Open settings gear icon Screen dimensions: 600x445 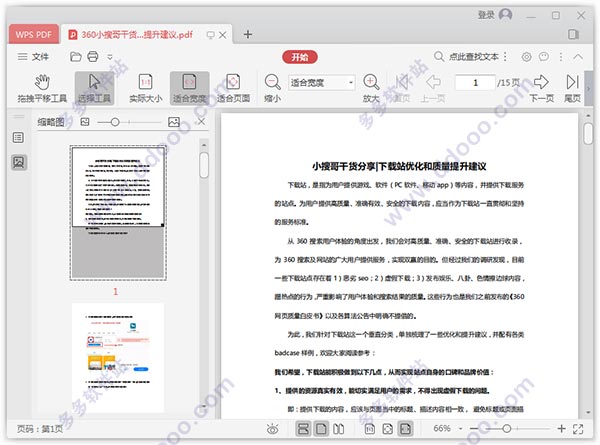(x=527, y=57)
